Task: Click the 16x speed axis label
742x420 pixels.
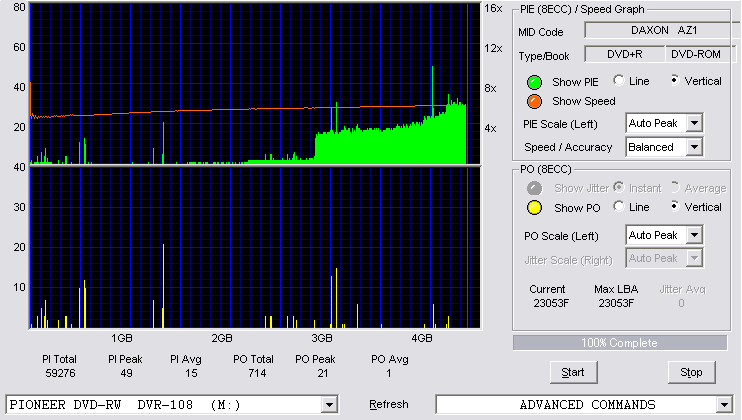Action: pos(493,8)
